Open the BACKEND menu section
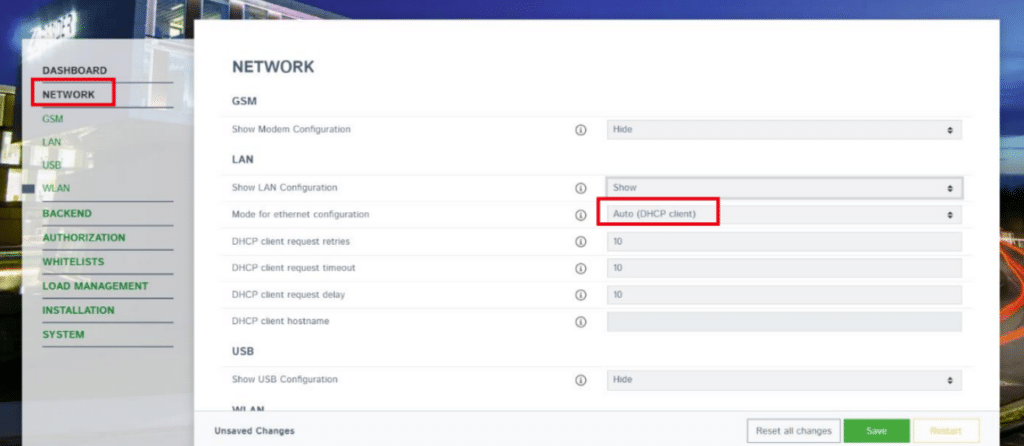 67,214
